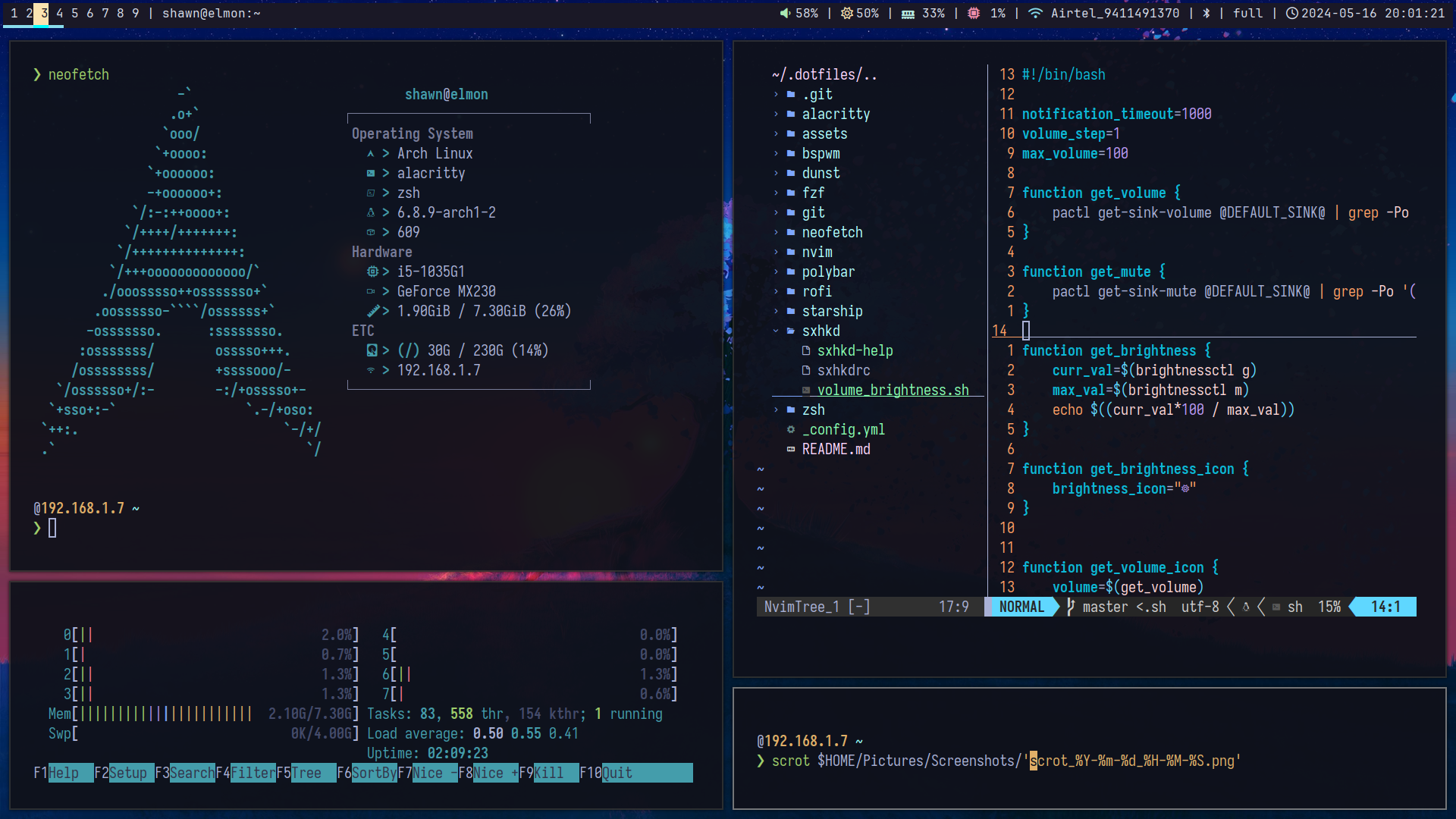Click the memory icon beside 1.90GiB
This screenshot has width=1456, height=819.
(372, 311)
